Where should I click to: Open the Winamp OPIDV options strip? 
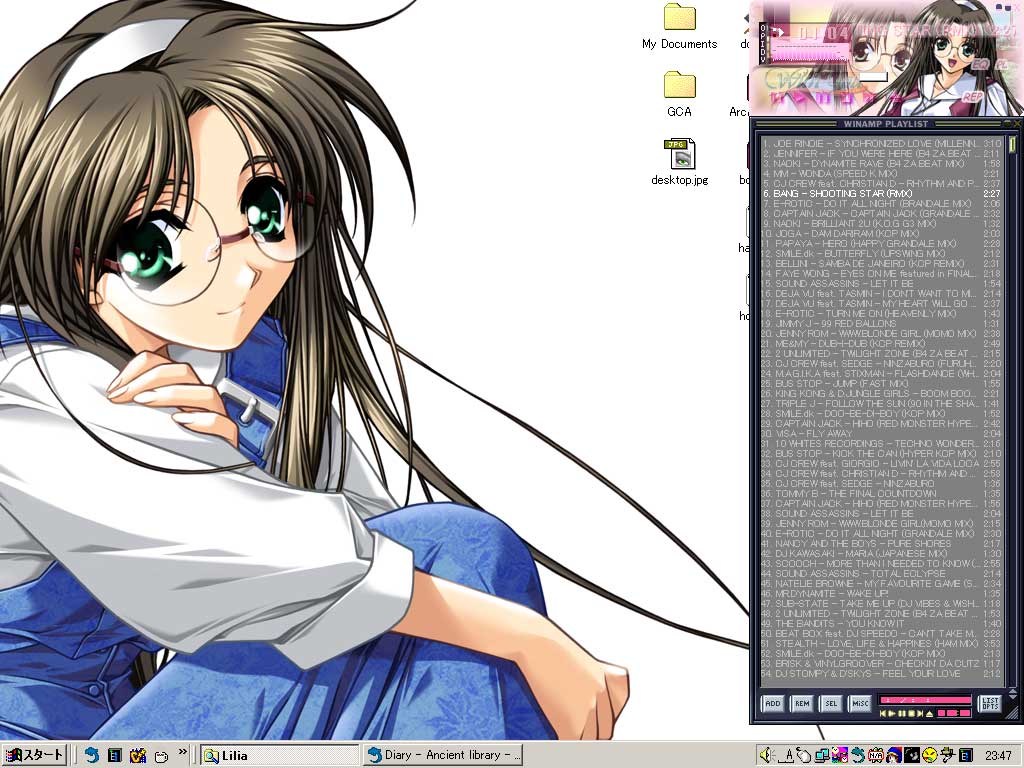763,43
